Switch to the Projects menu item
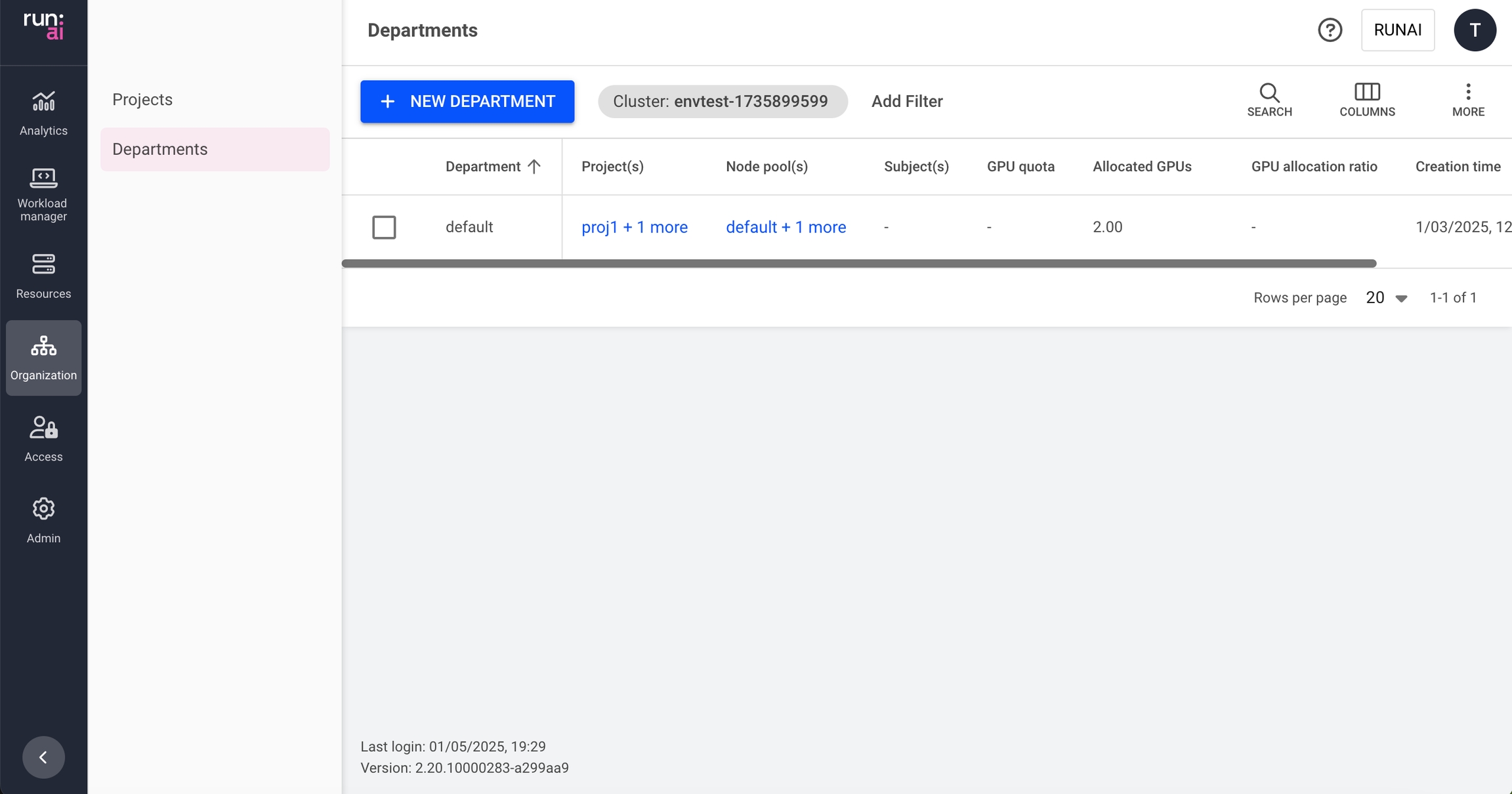Image resolution: width=1512 pixels, height=794 pixels. (x=142, y=100)
